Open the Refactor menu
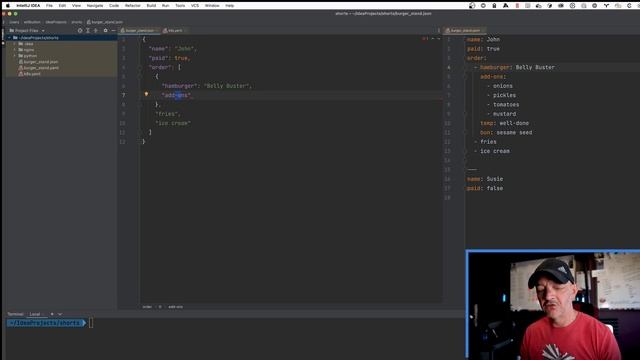The height and width of the screenshot is (360, 640). point(132,6)
